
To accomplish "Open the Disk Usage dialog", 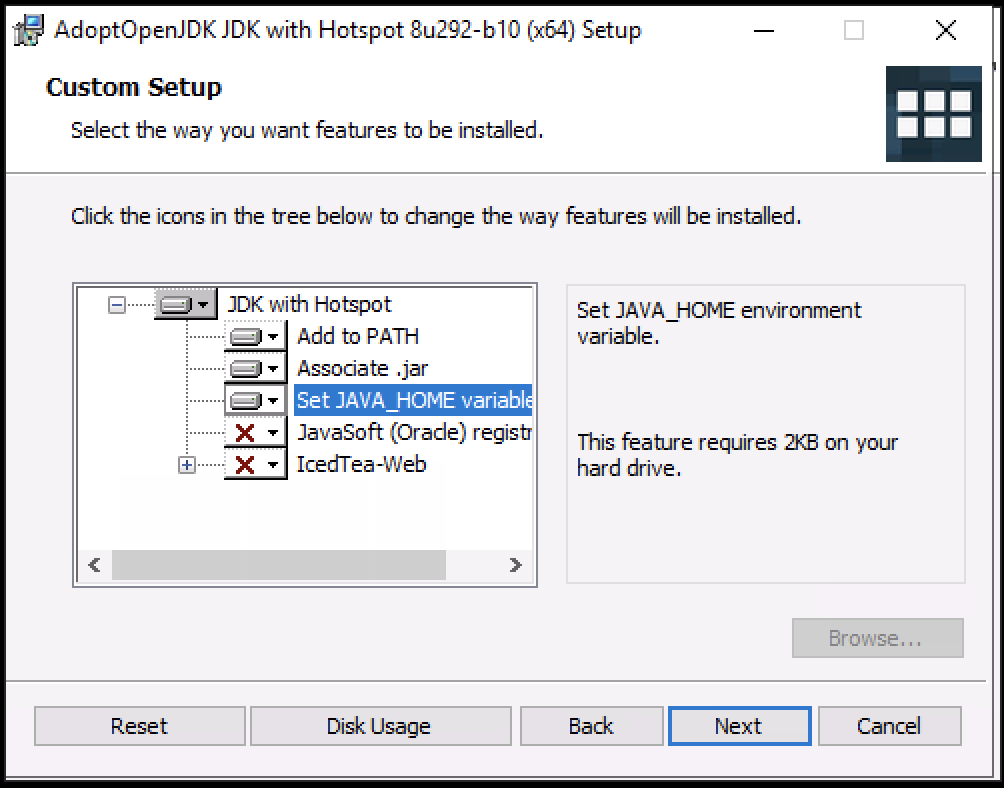I will (x=380, y=726).
